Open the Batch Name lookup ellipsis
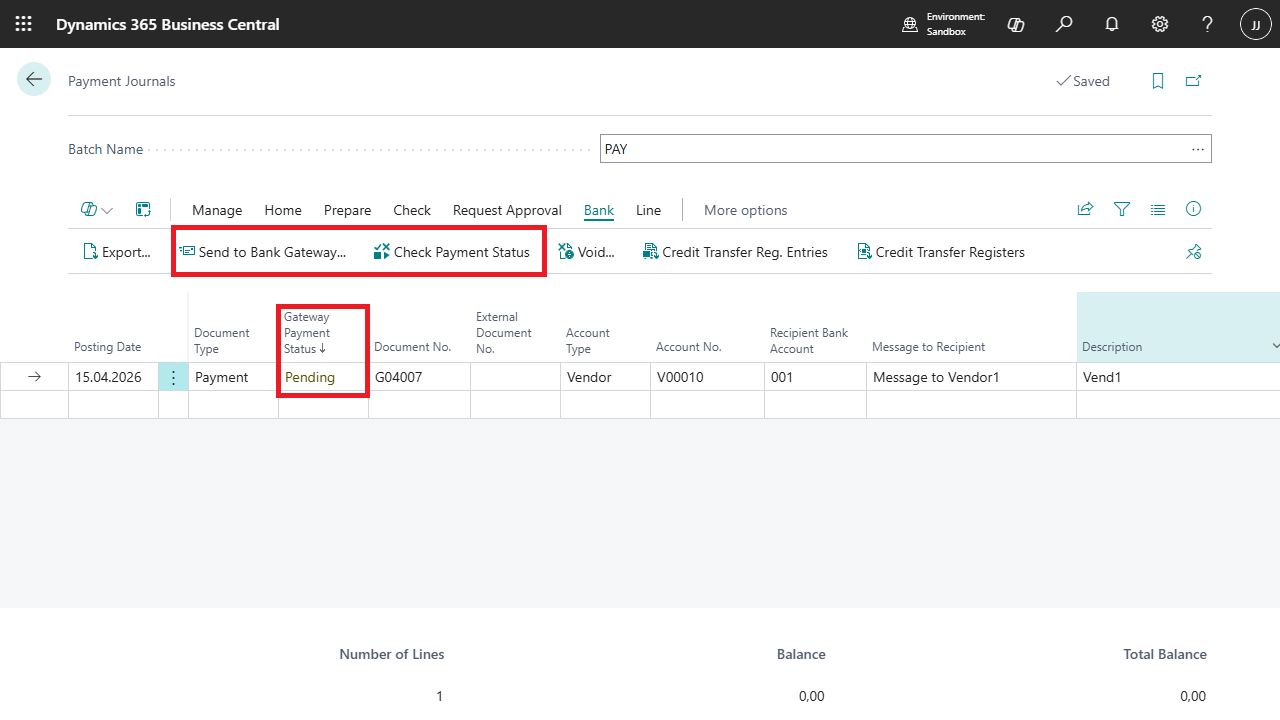Image resolution: width=1280 pixels, height=720 pixels. pyautogui.click(x=1197, y=148)
